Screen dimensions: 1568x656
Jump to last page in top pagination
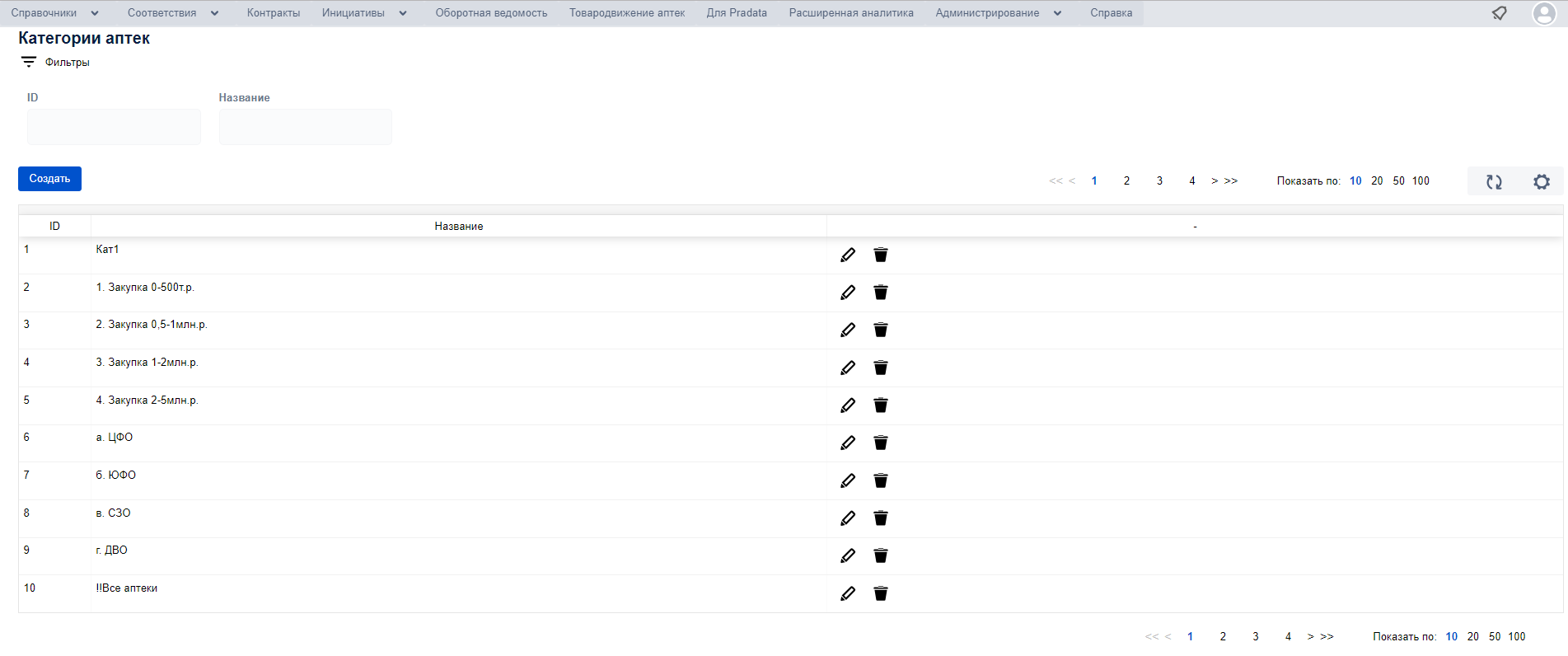(x=1231, y=181)
